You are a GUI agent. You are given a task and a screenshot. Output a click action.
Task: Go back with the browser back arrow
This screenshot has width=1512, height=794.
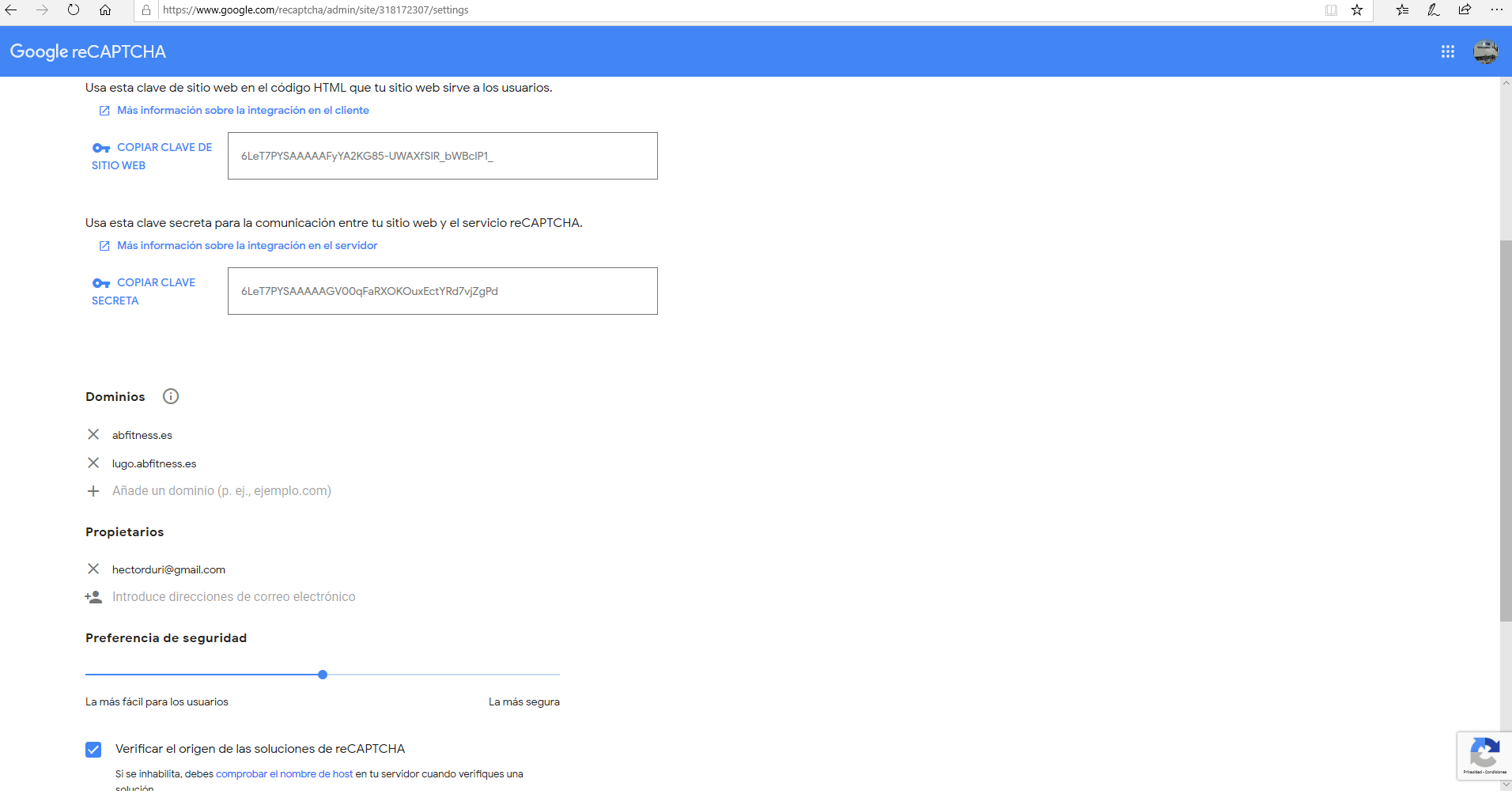pos(11,9)
